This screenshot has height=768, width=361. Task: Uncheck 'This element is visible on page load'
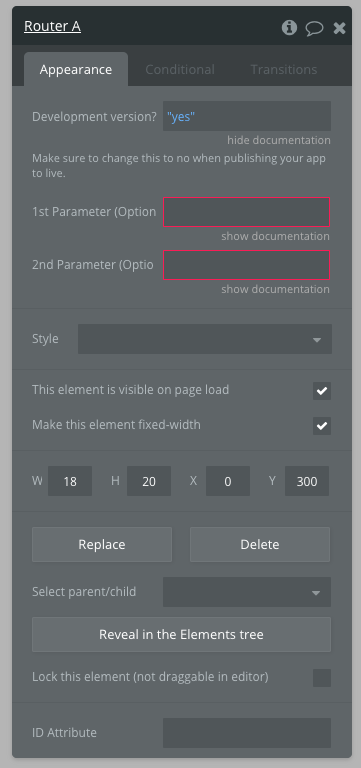tap(322, 391)
